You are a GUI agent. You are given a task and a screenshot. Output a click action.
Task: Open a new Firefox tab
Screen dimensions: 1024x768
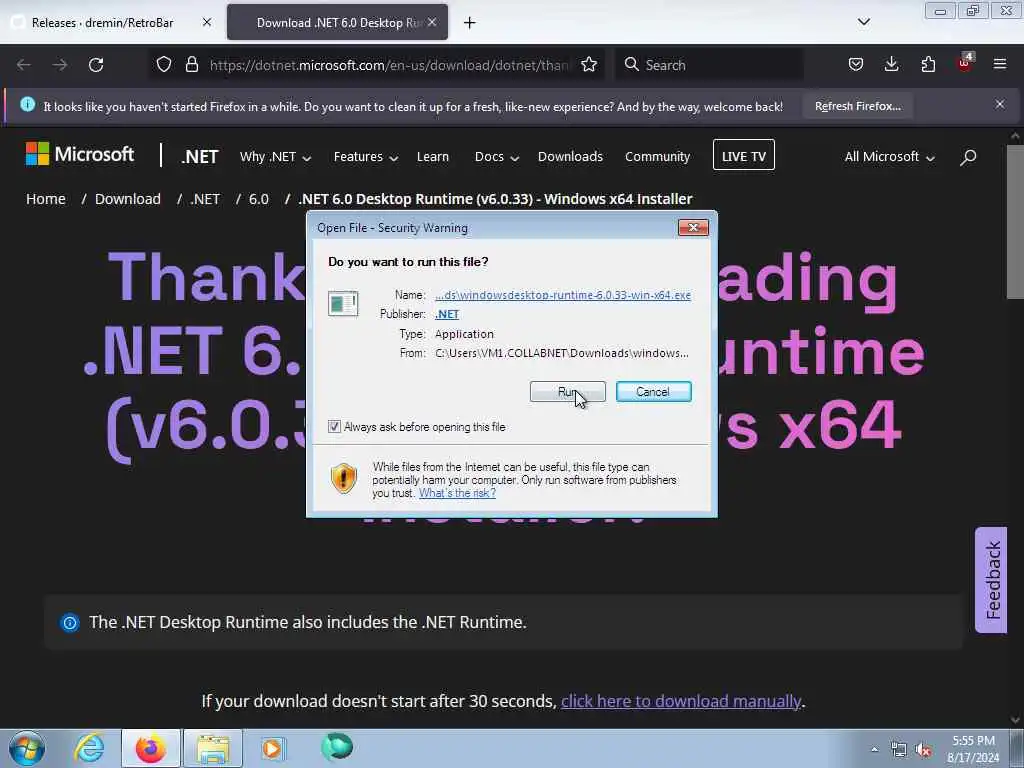coord(470,23)
